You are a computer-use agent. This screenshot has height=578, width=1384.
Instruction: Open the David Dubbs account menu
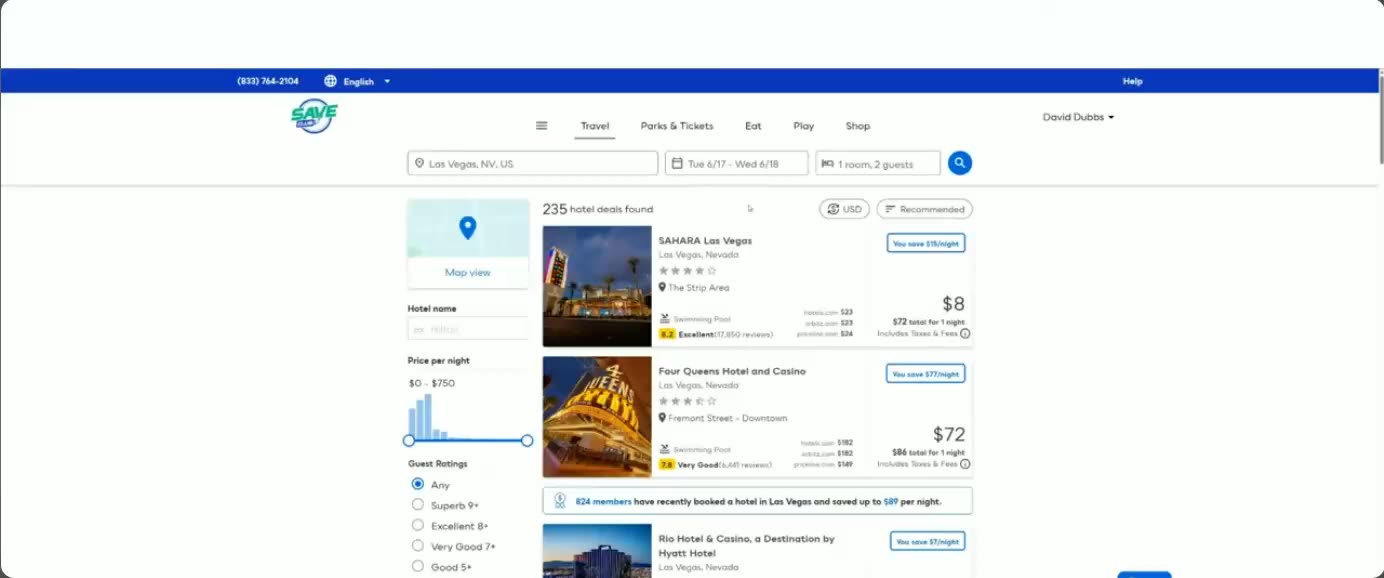click(x=1078, y=117)
